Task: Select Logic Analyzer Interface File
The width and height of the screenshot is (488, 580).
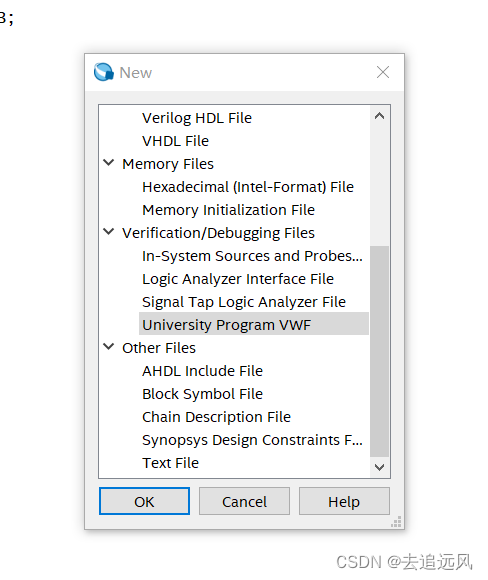Action: 238,279
